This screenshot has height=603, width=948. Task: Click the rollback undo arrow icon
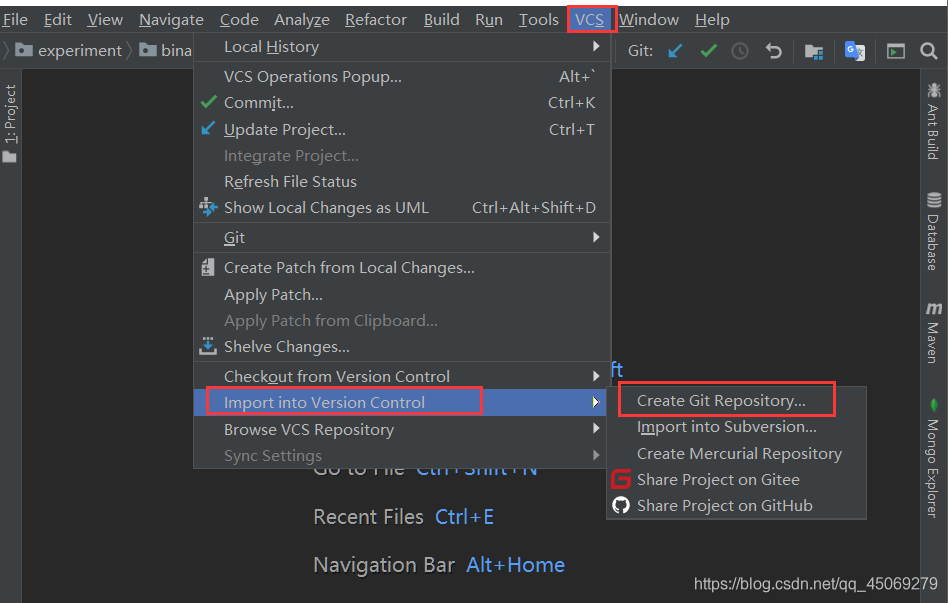(773, 51)
